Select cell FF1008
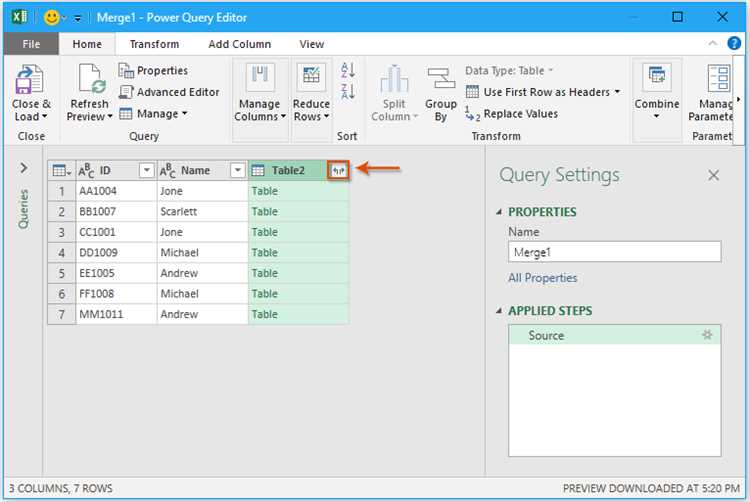Screen dimensions: 750x502 click(x=116, y=294)
